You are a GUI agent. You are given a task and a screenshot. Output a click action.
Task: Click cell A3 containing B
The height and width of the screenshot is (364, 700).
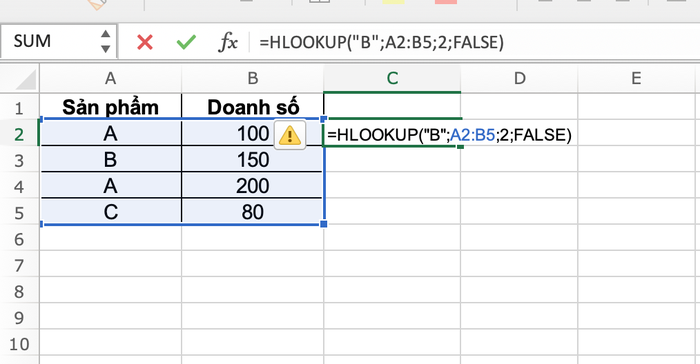click(x=110, y=159)
